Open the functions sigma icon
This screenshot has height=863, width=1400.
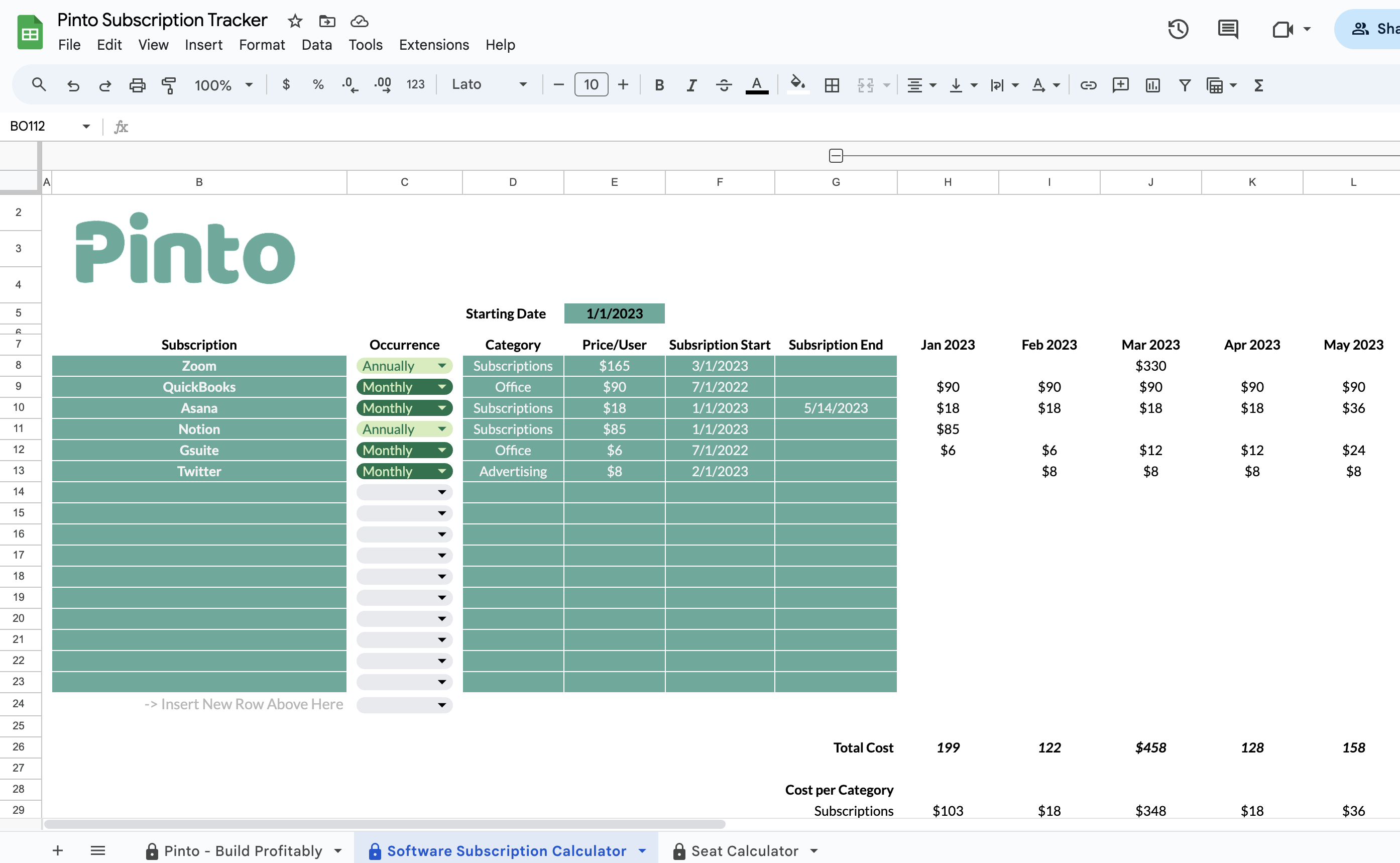coord(1259,85)
